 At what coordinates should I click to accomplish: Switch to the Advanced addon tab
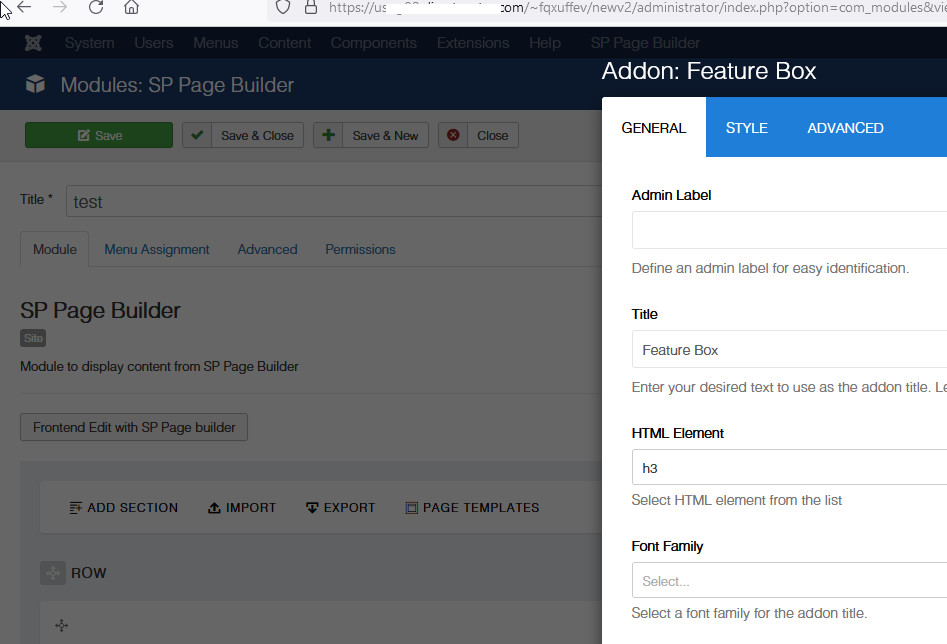tap(845, 128)
